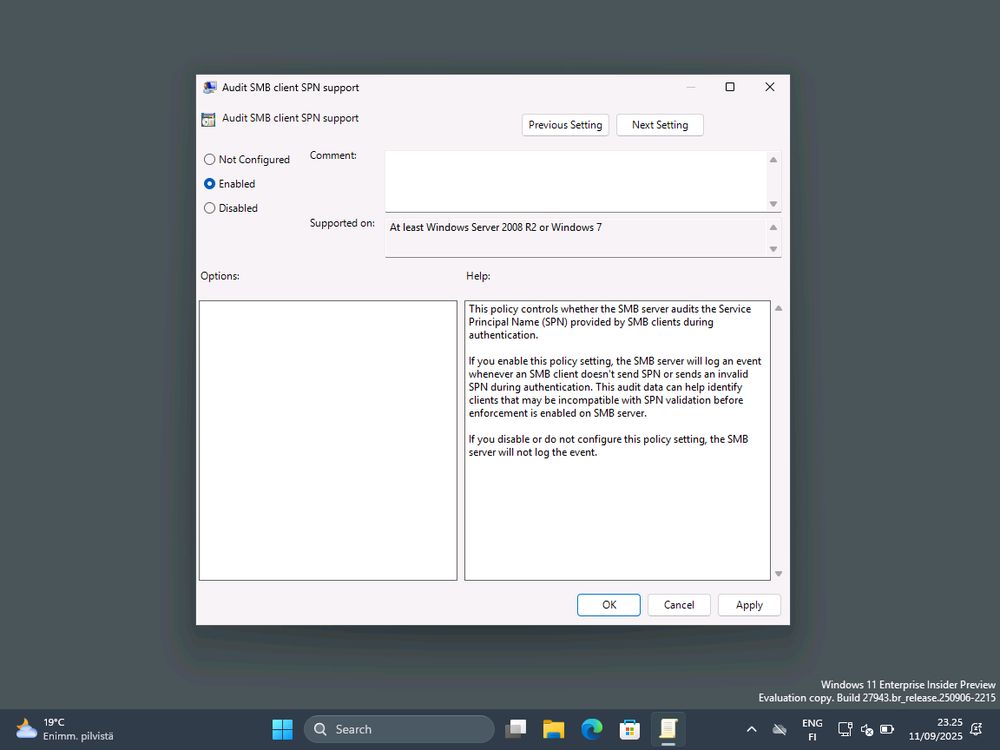Open Task View from taskbar
The height and width of the screenshot is (750, 1000).
pyautogui.click(x=515, y=729)
